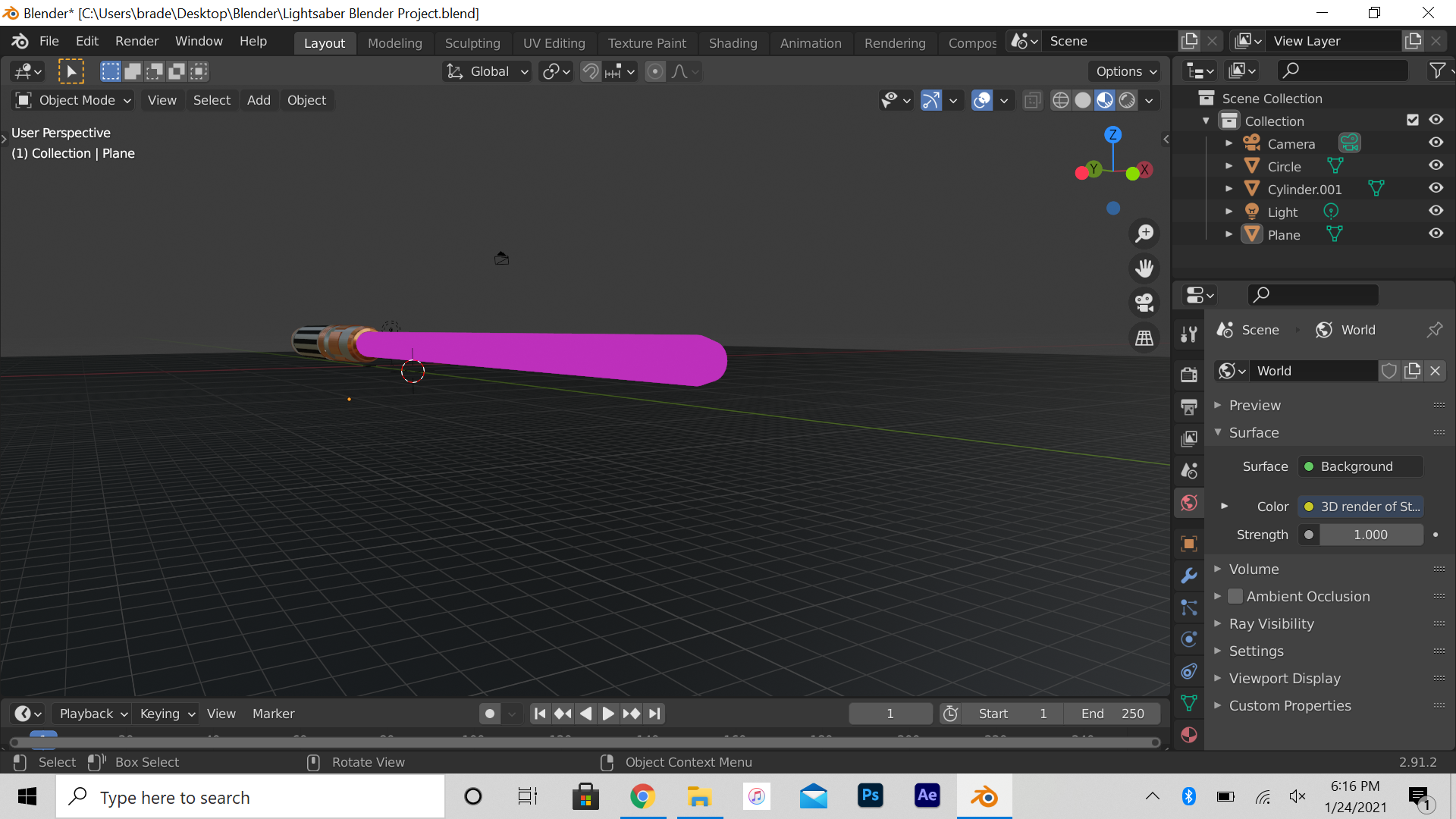The height and width of the screenshot is (819, 1456).
Task: Click the current frame number field
Action: (x=890, y=714)
